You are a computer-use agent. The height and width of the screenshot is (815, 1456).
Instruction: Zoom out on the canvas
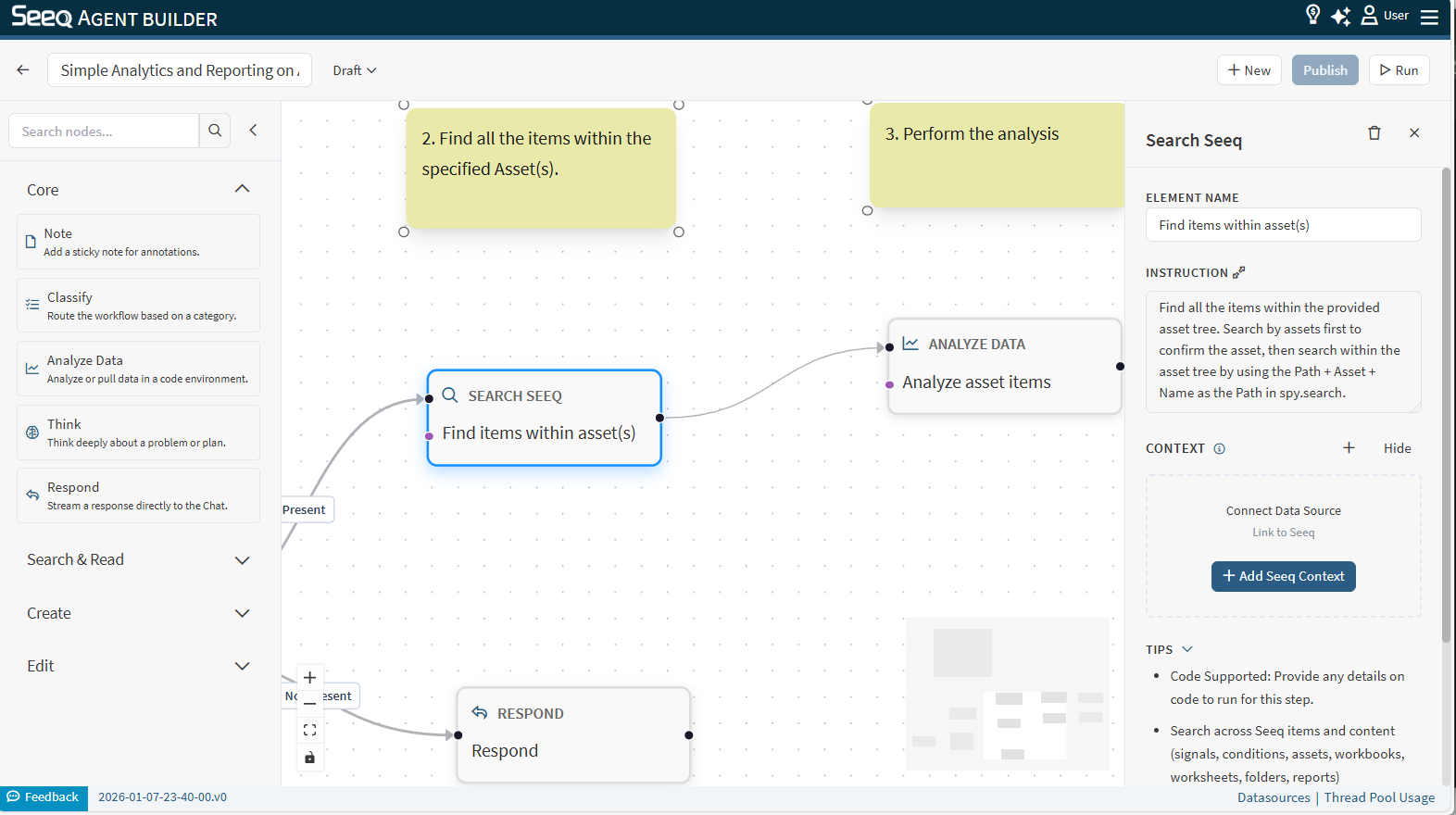coord(310,704)
